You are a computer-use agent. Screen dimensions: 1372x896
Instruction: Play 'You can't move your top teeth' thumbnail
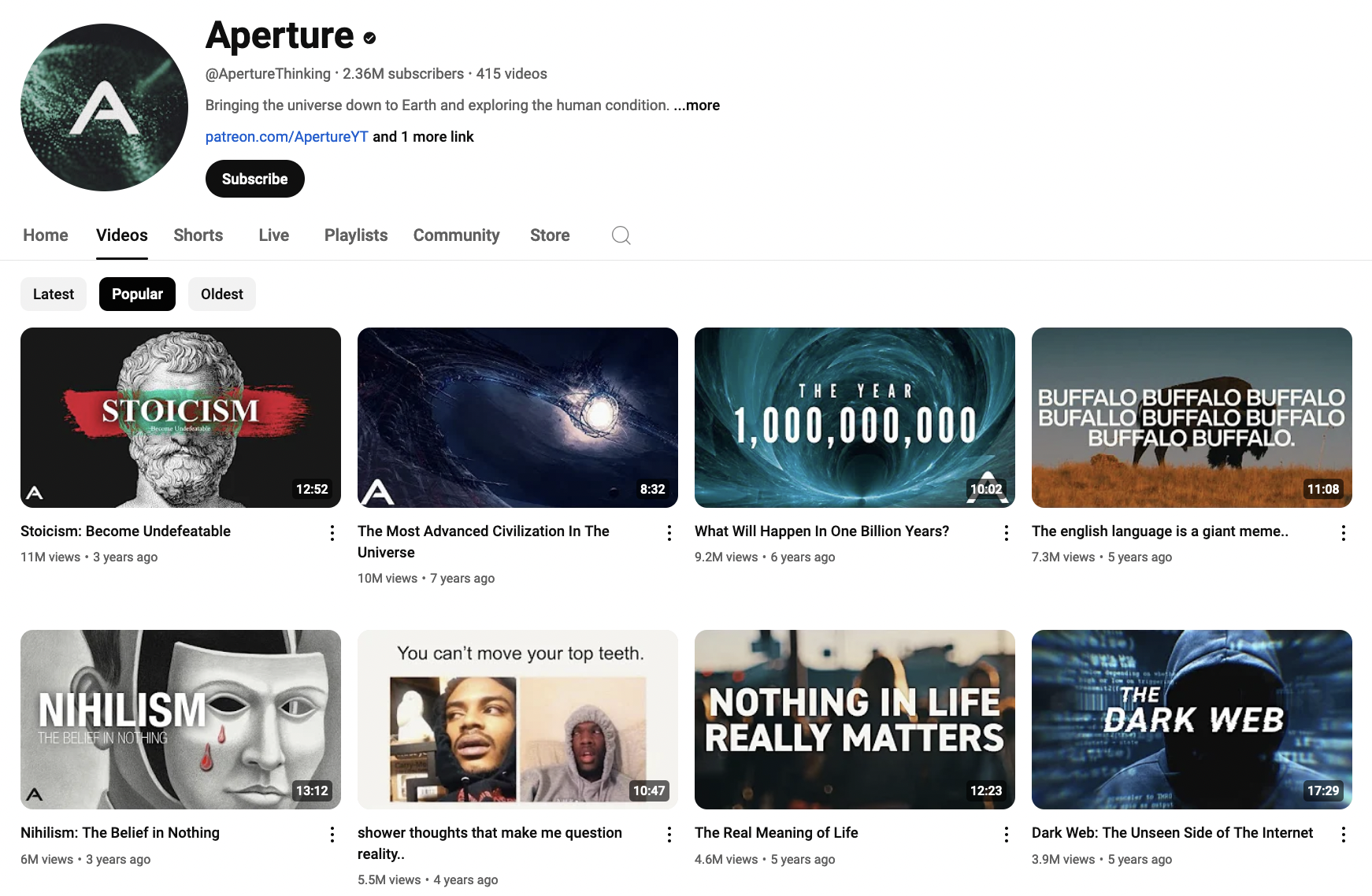(517, 720)
